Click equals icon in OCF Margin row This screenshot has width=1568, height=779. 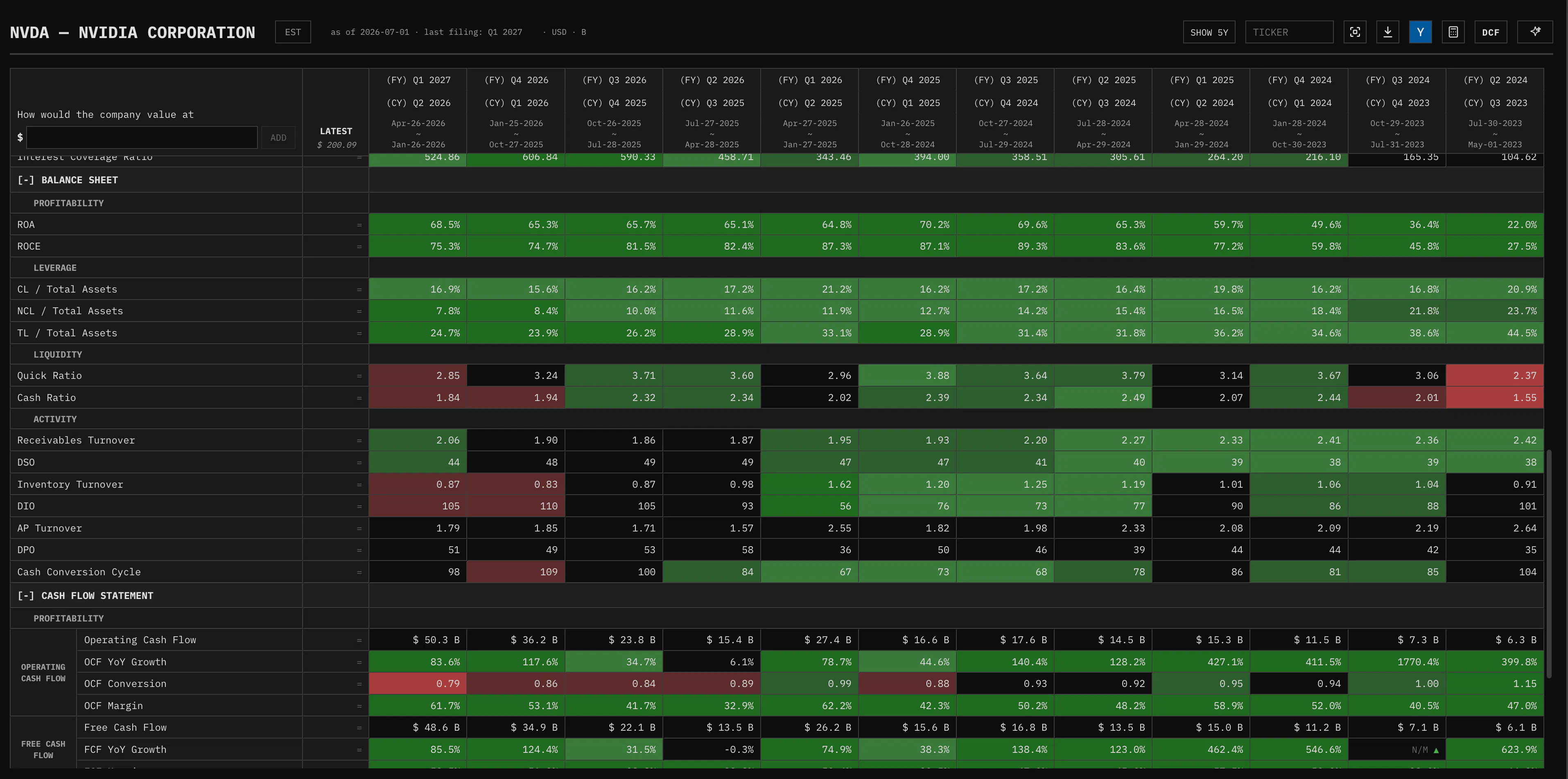tap(359, 706)
